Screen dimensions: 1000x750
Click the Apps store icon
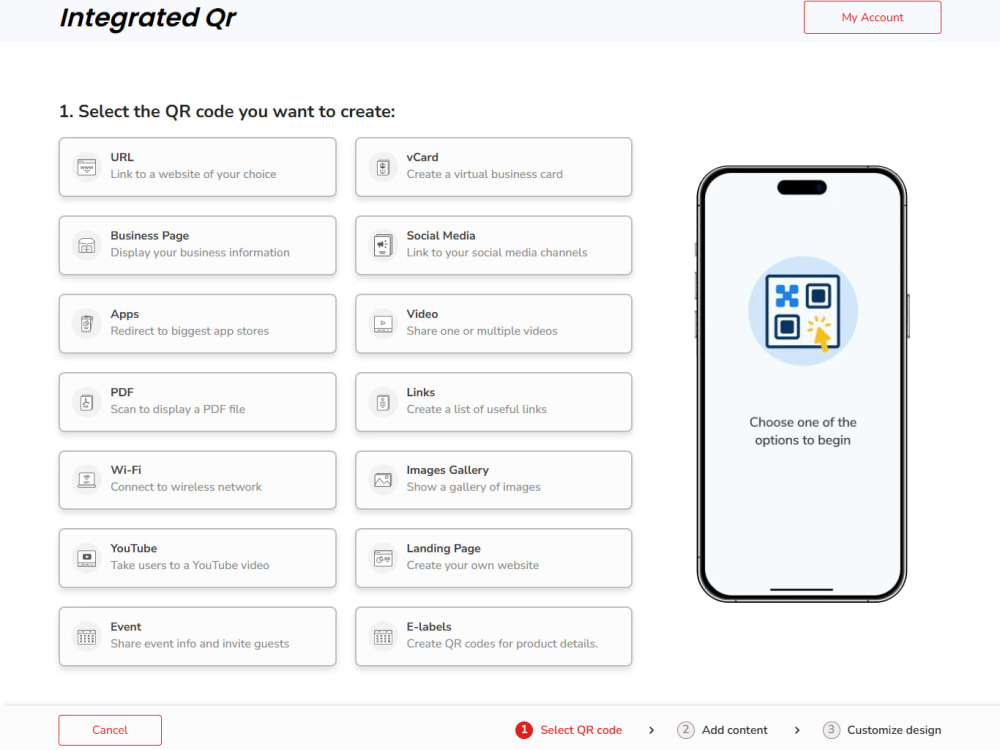(87, 324)
